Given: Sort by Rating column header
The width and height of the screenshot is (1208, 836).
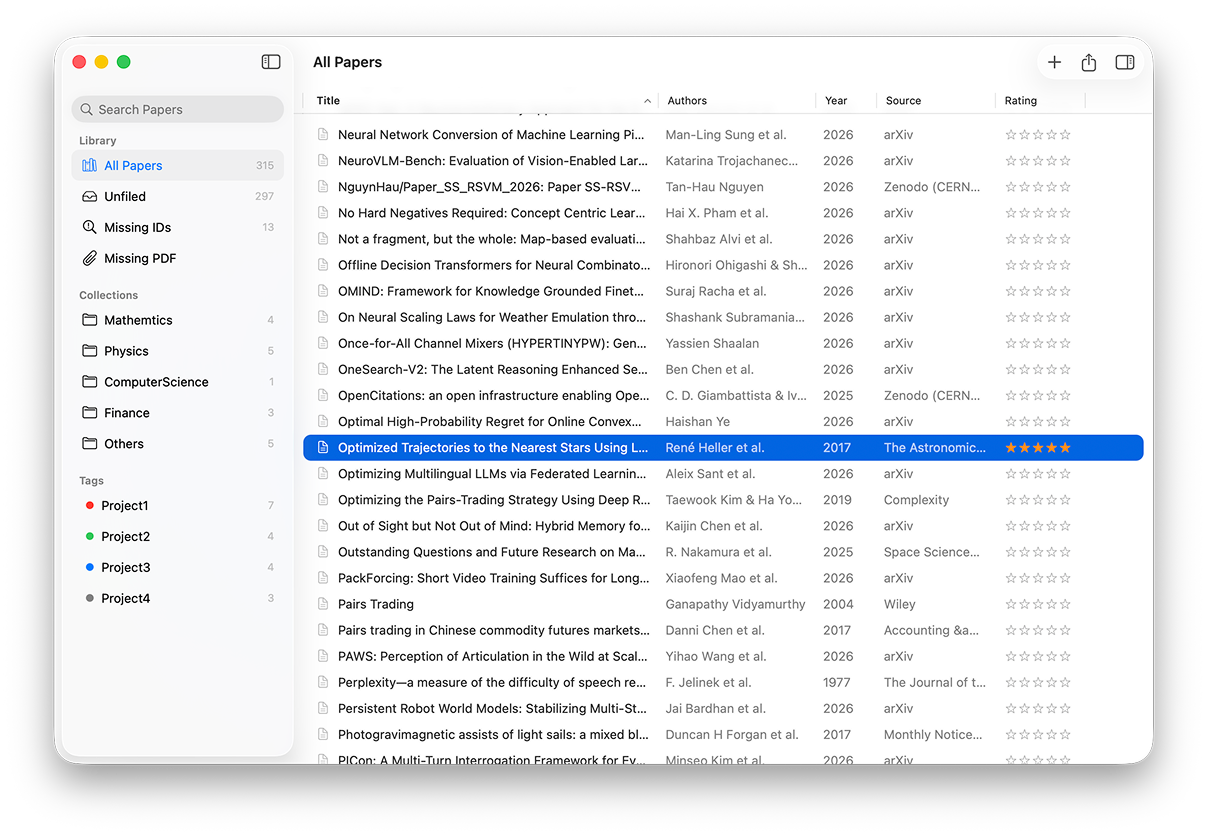Looking at the screenshot, I should pos(1021,101).
